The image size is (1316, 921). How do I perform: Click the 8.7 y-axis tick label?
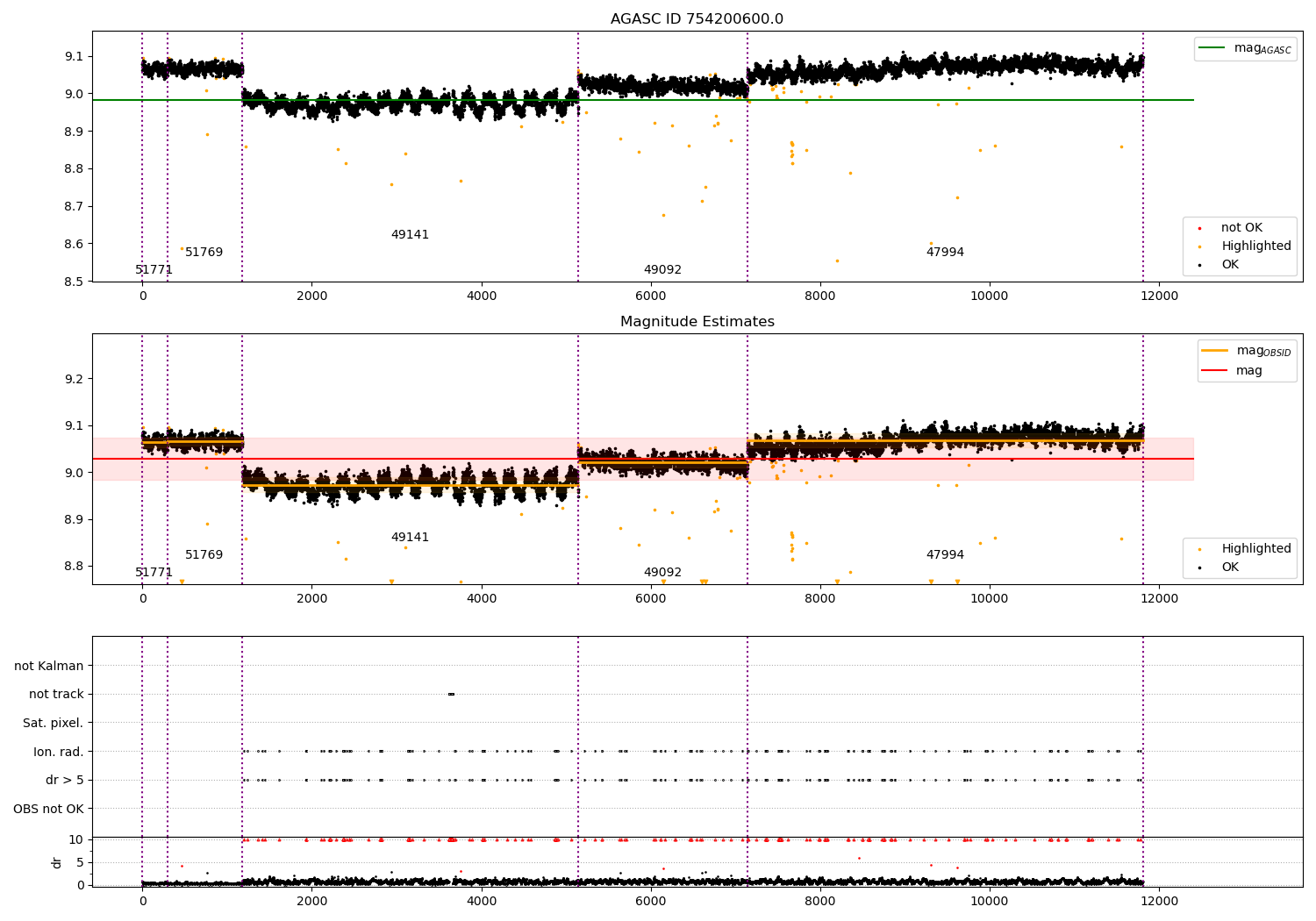tap(74, 207)
